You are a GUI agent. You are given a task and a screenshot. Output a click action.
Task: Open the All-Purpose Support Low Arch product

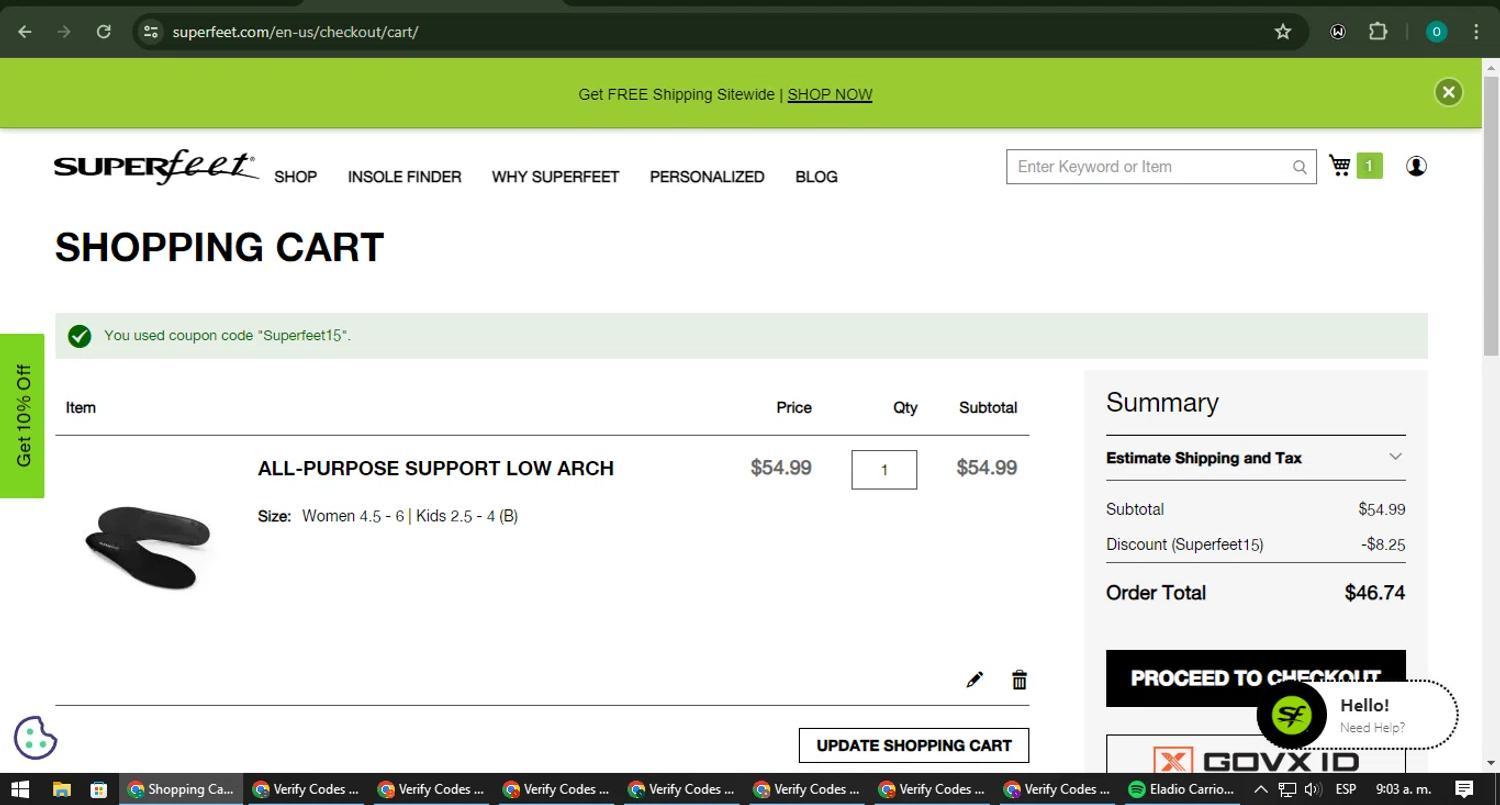(x=436, y=468)
